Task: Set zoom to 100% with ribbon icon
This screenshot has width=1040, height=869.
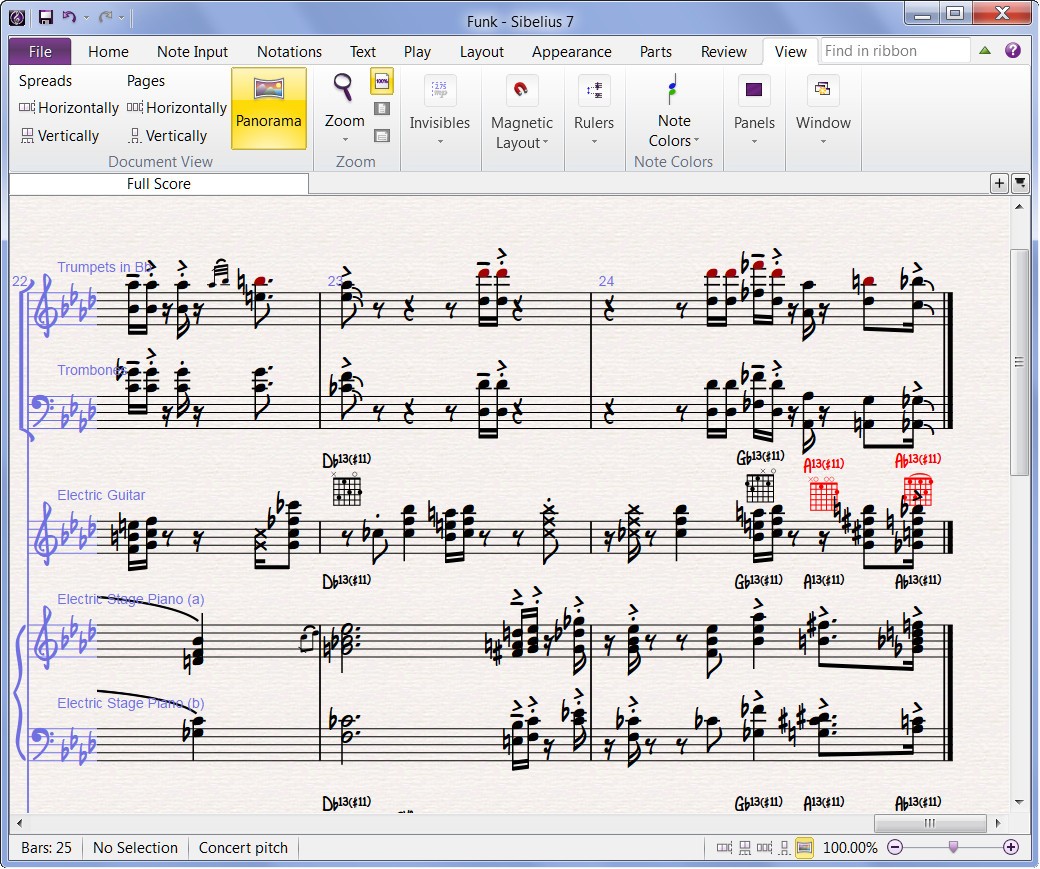Action: [382, 82]
